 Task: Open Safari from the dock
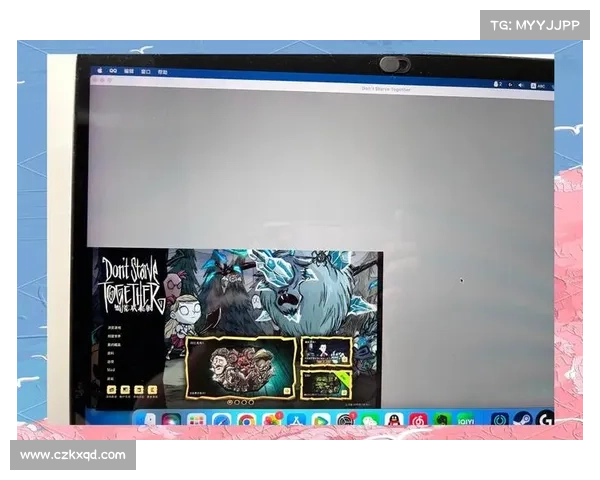pyautogui.click(x=222, y=421)
